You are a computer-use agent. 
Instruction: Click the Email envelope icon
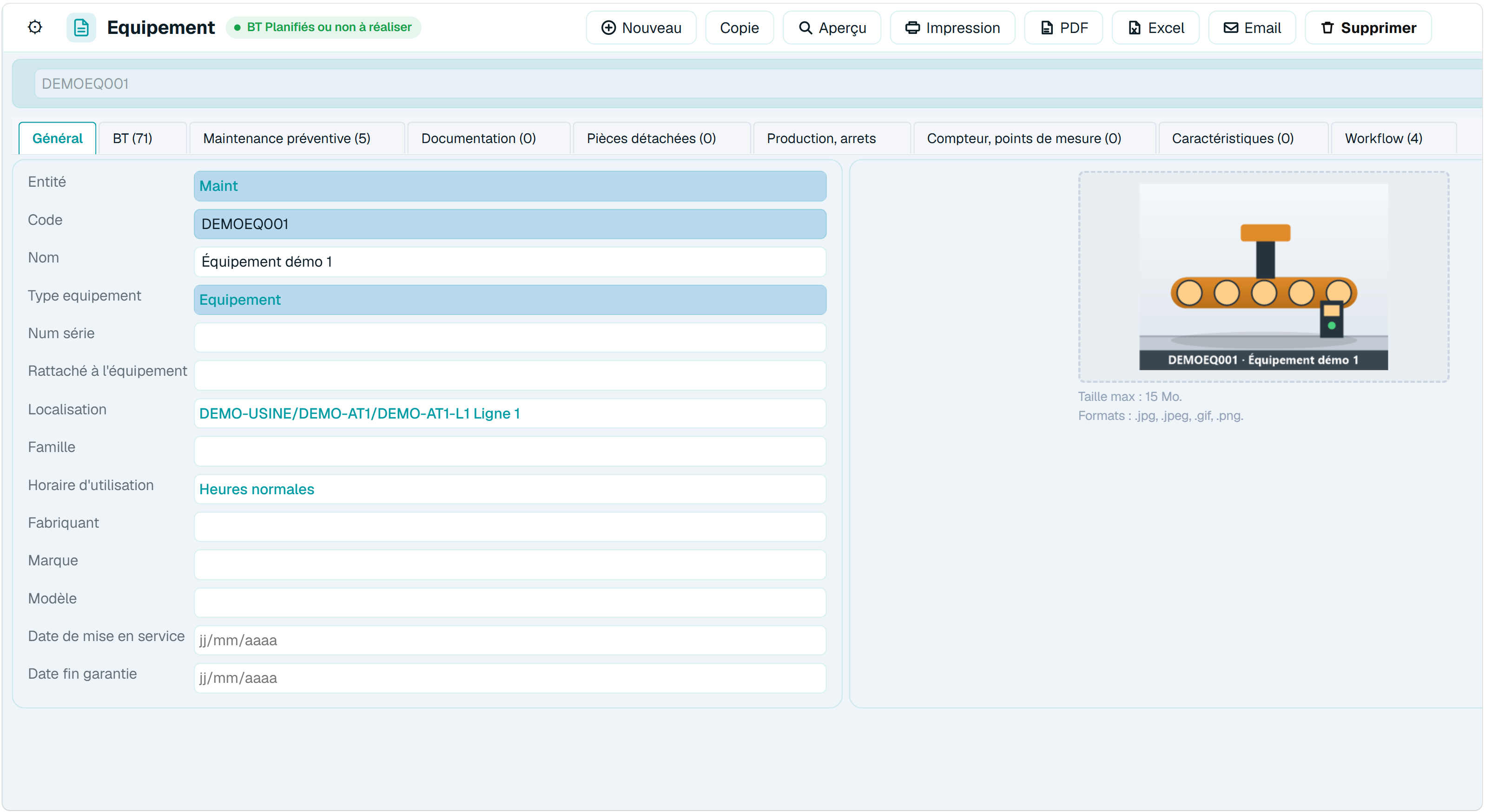click(x=1230, y=28)
